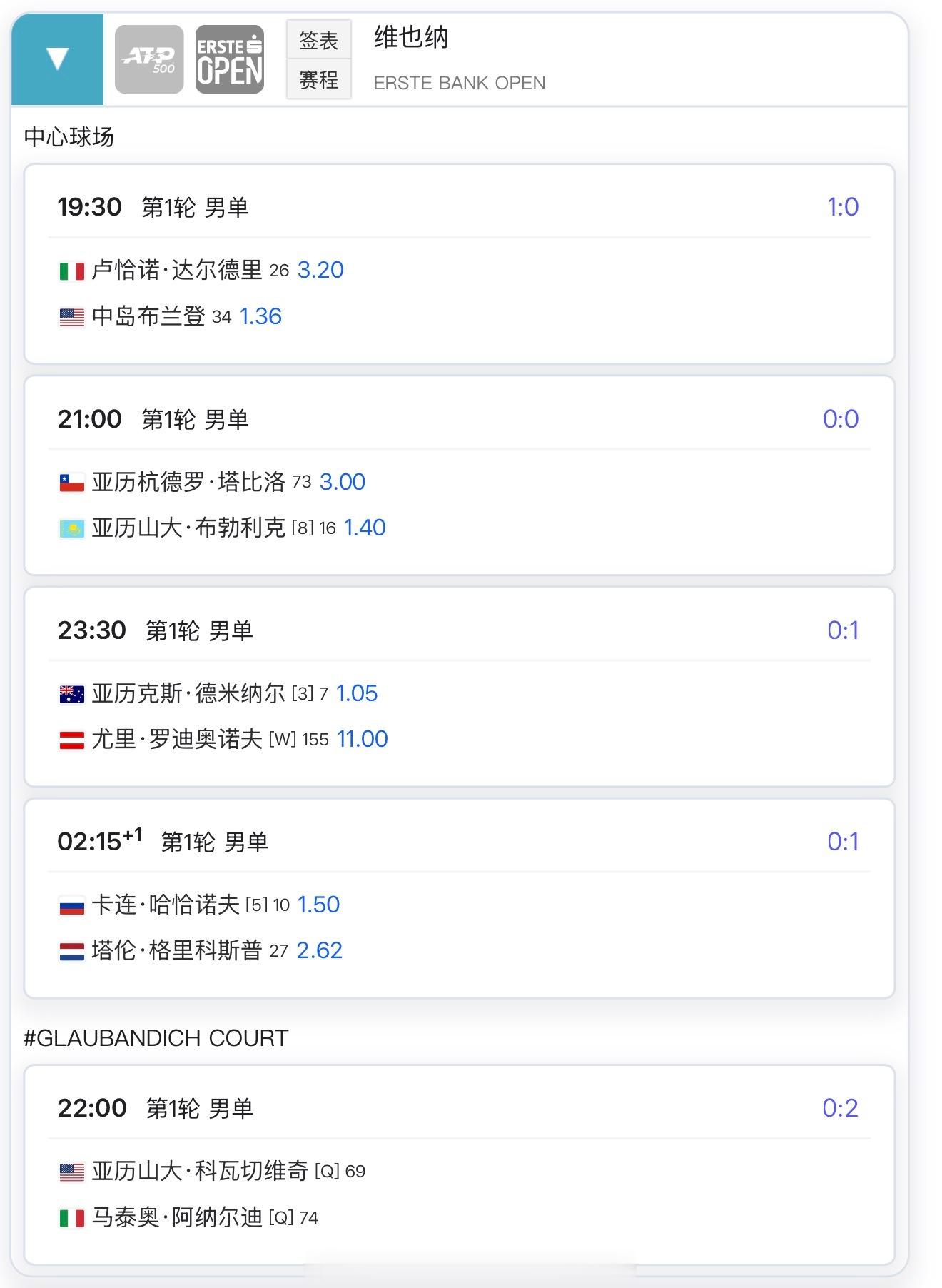Screen dimensions: 942x1288
Task: Collapse the Vienna tournament with triangle arrow
Action: point(57,59)
